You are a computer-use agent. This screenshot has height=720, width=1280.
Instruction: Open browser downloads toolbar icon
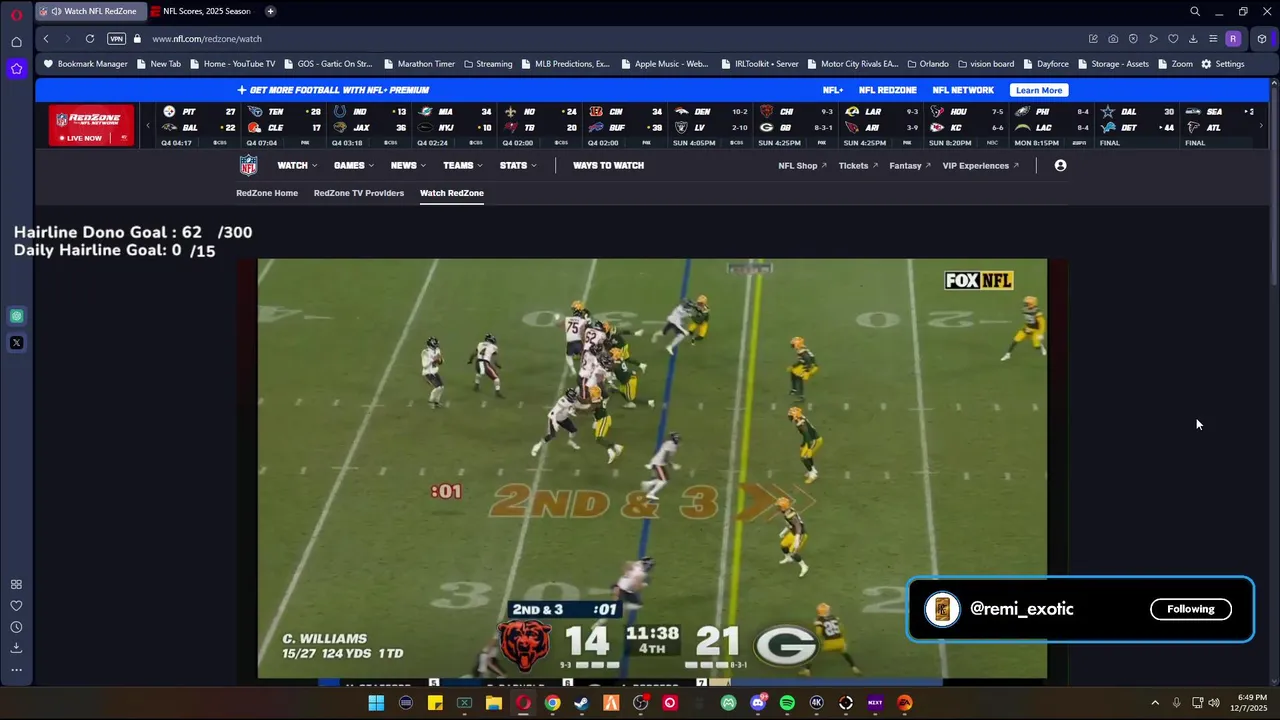pos(1193,39)
